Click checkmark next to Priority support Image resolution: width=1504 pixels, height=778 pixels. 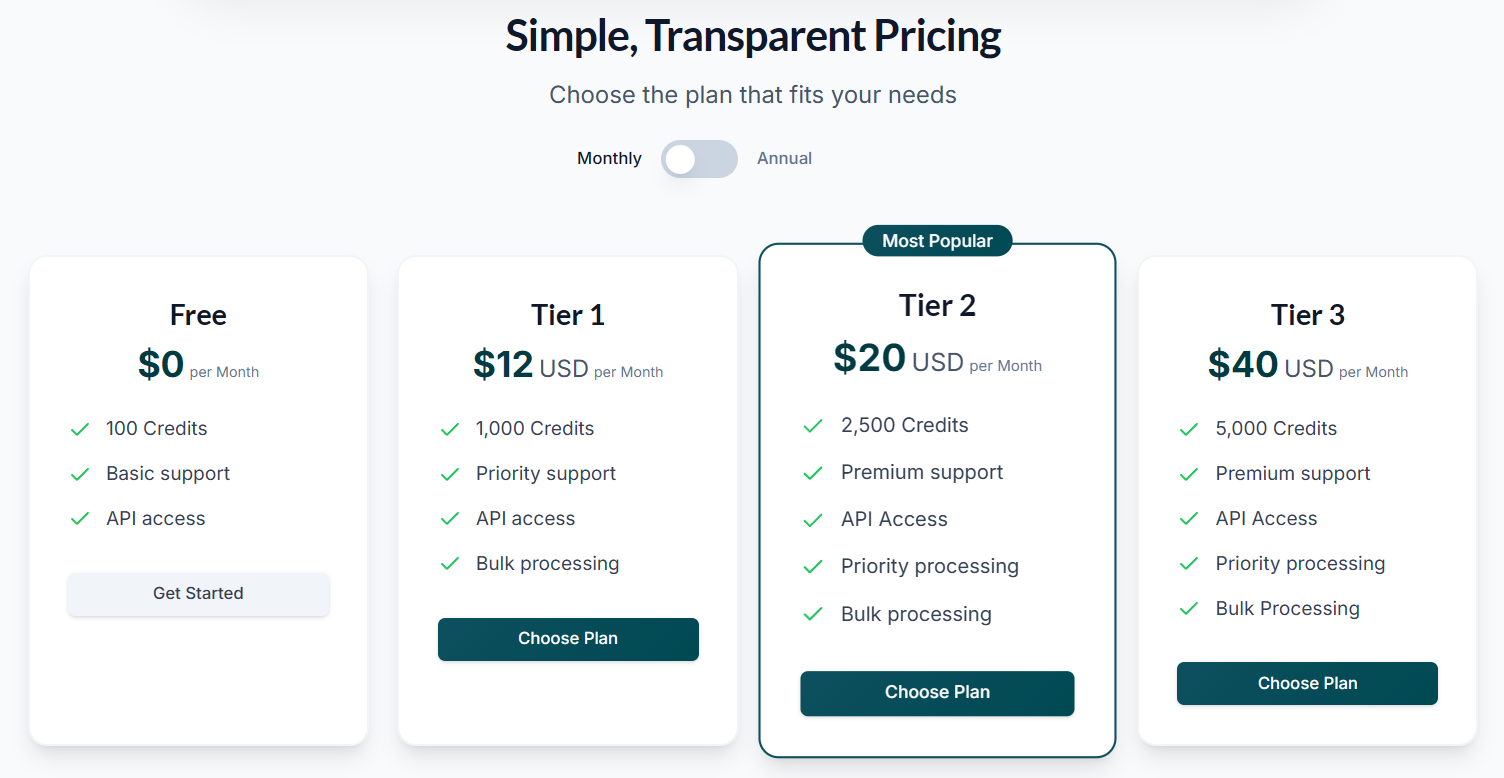pos(450,474)
